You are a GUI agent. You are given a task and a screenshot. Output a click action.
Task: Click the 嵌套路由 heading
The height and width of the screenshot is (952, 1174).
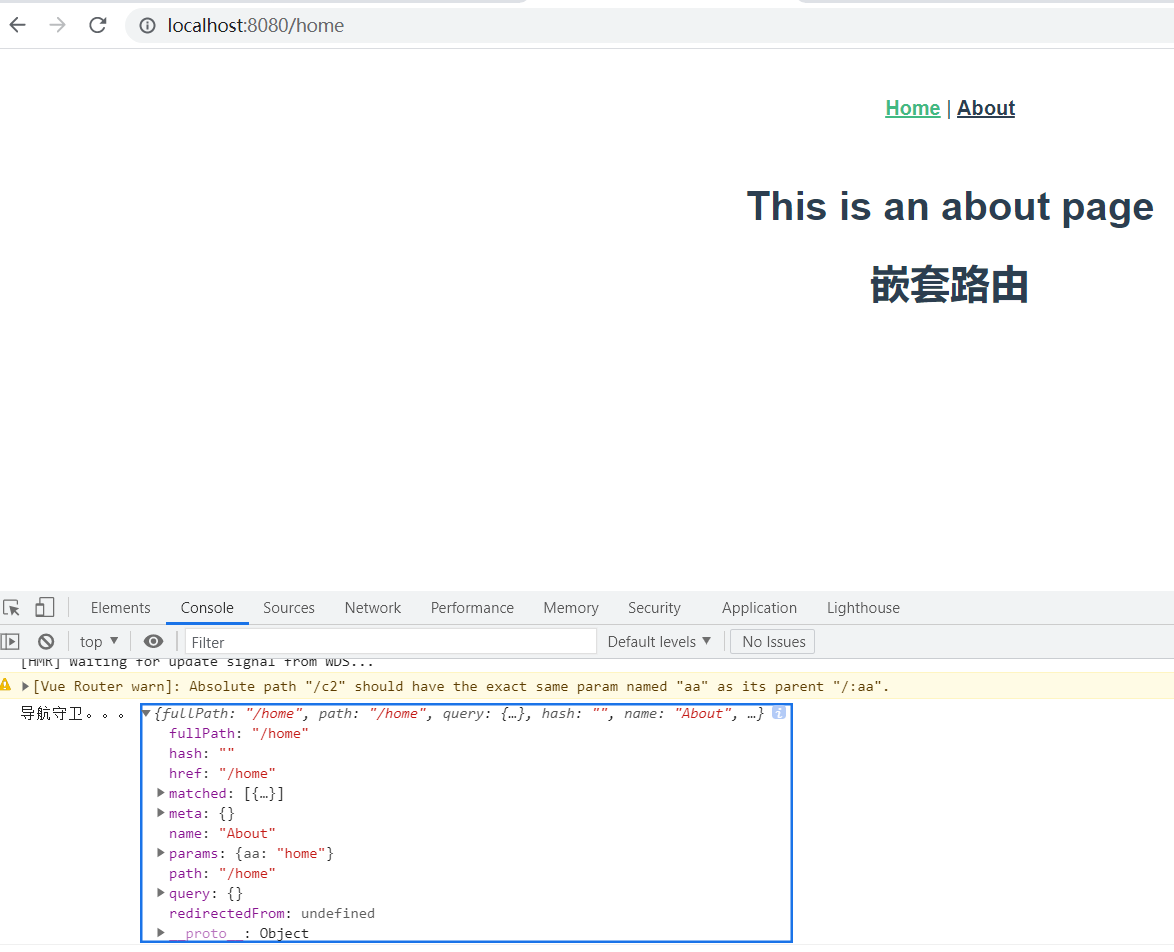pyautogui.click(x=949, y=285)
